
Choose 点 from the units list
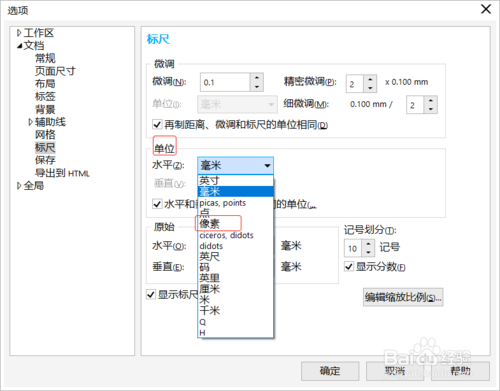pyautogui.click(x=236, y=213)
